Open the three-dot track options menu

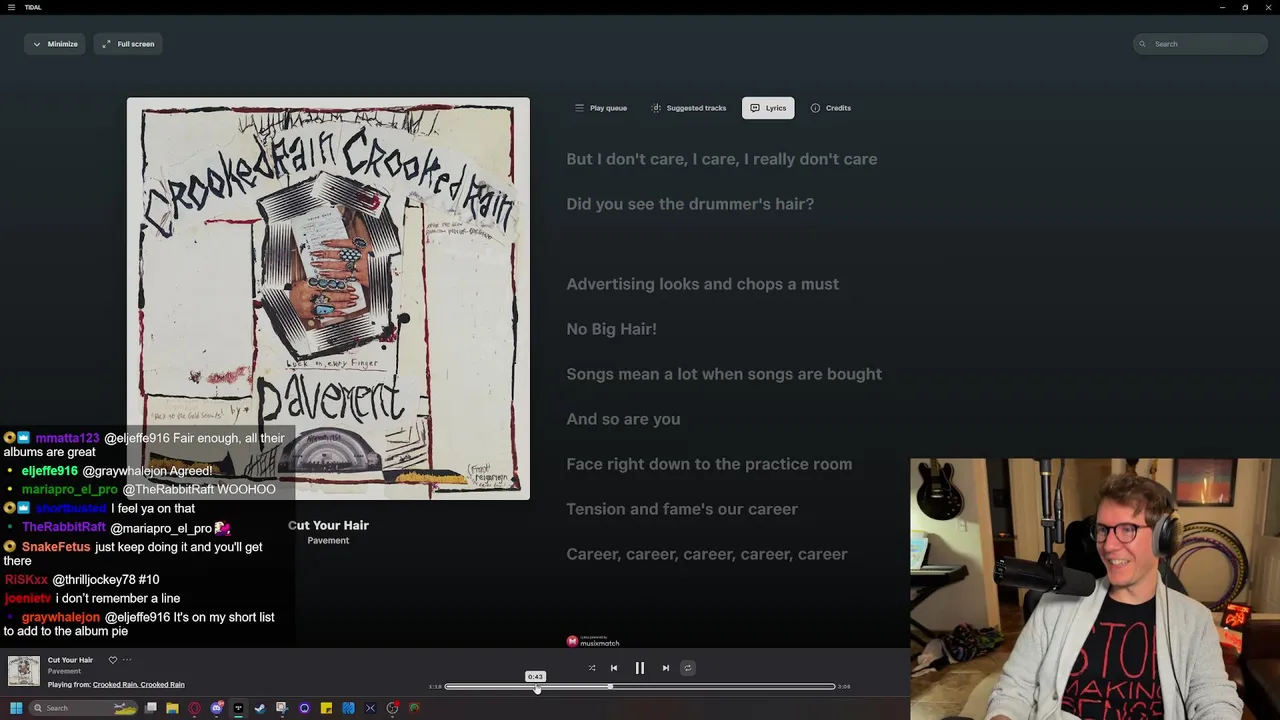pyautogui.click(x=127, y=660)
